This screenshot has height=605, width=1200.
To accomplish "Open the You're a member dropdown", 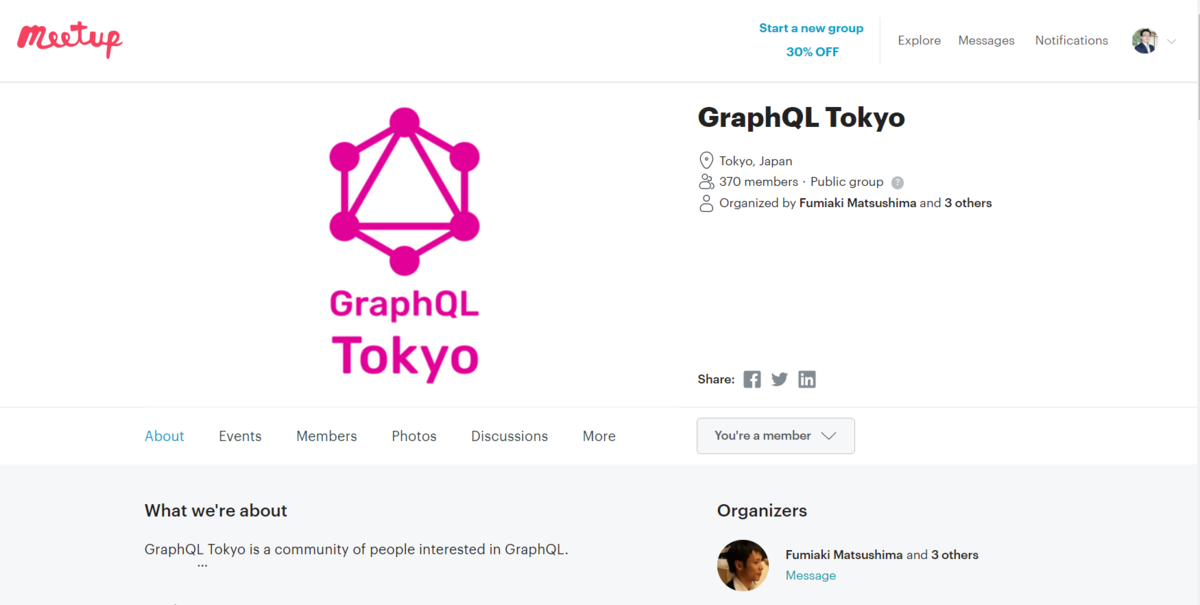I will tap(775, 436).
